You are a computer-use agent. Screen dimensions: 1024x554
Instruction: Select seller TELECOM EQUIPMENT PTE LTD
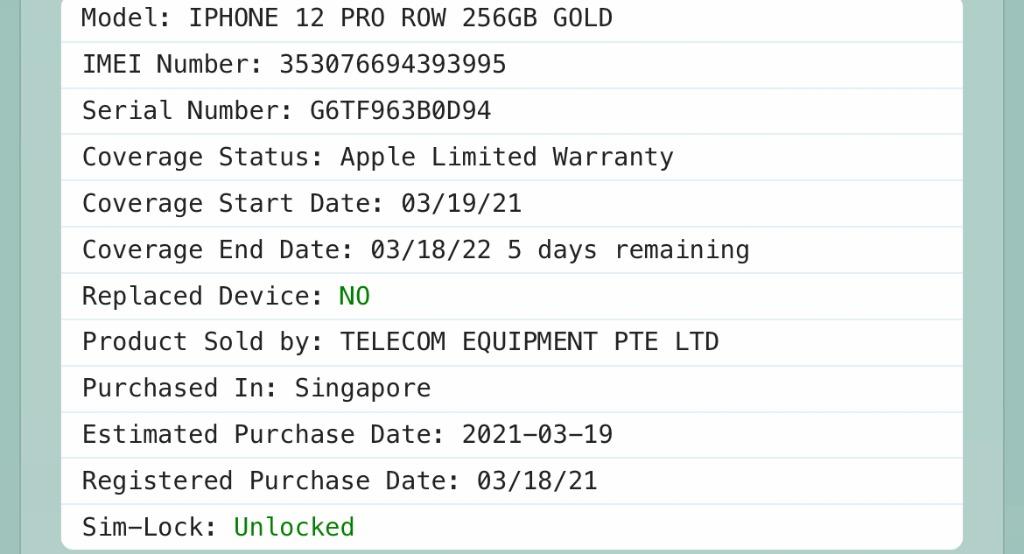(529, 342)
